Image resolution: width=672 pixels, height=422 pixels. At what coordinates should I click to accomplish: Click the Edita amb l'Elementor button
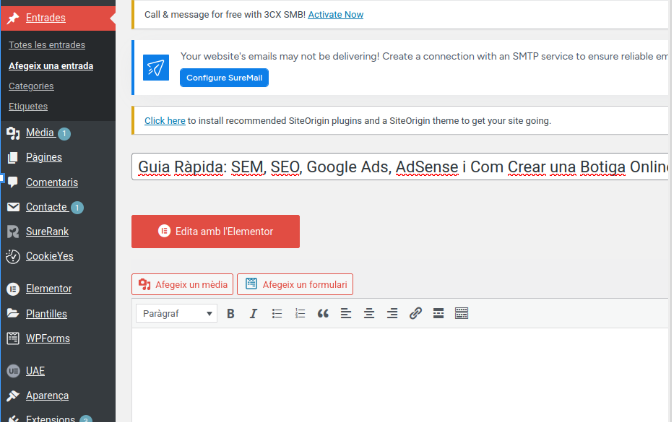(x=215, y=231)
